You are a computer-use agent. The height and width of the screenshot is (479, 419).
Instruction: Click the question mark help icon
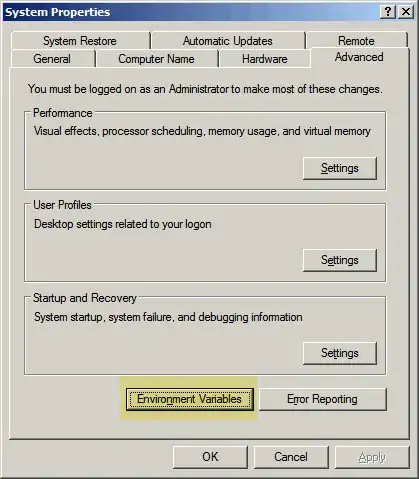tap(388, 12)
